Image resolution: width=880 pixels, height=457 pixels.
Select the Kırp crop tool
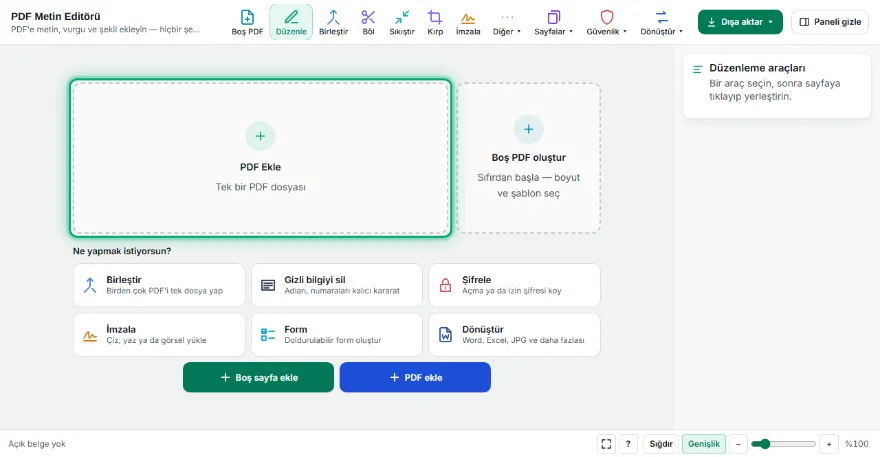pos(435,22)
